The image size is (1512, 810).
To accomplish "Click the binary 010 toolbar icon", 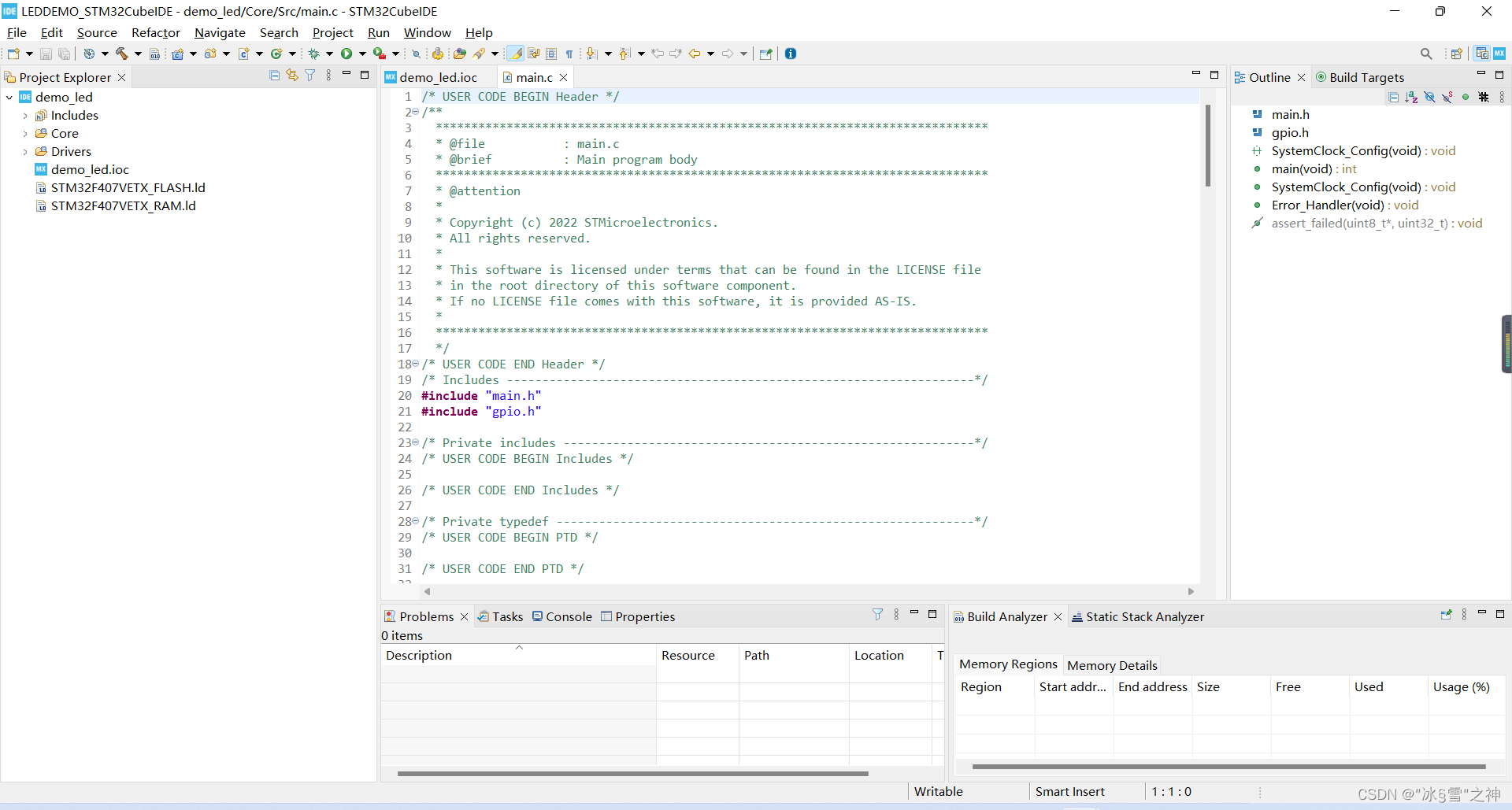I will pos(155,54).
